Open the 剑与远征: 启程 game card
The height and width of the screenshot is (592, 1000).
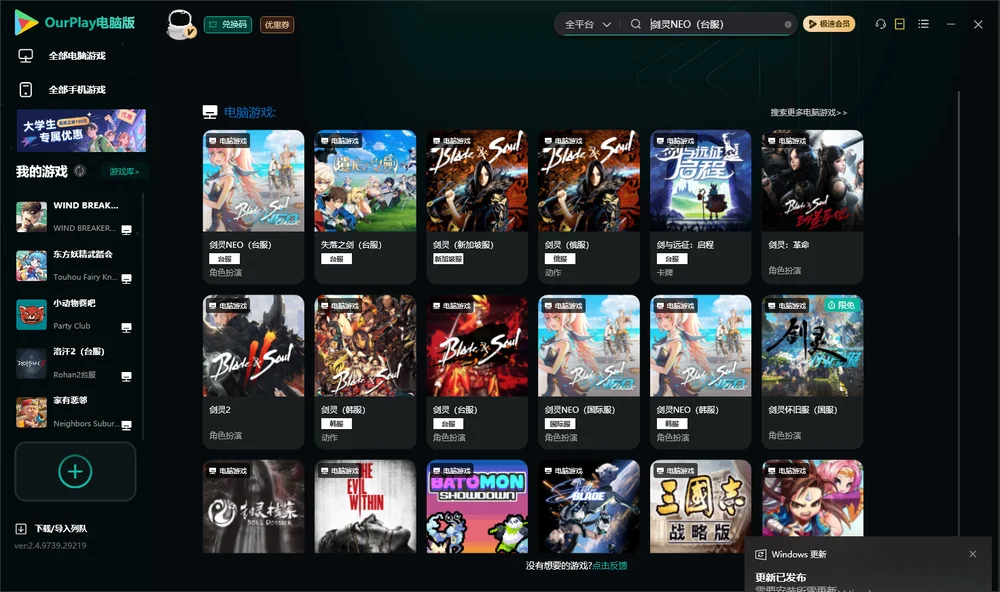click(701, 207)
